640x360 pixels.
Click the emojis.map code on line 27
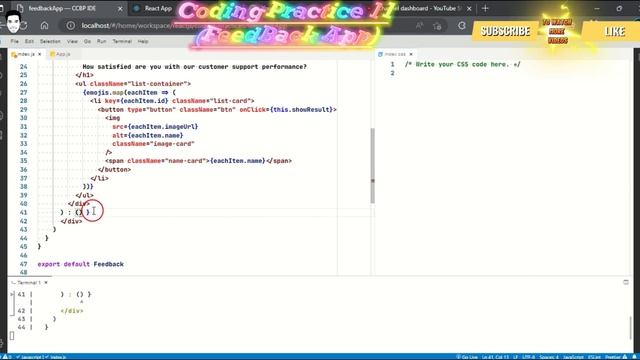point(129,92)
